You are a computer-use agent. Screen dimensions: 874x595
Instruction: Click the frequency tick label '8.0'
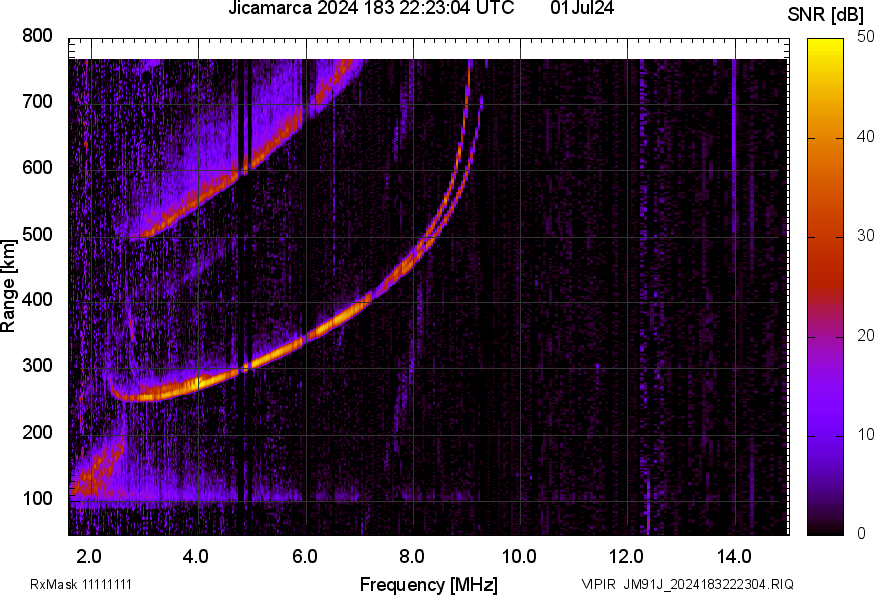tap(411, 556)
